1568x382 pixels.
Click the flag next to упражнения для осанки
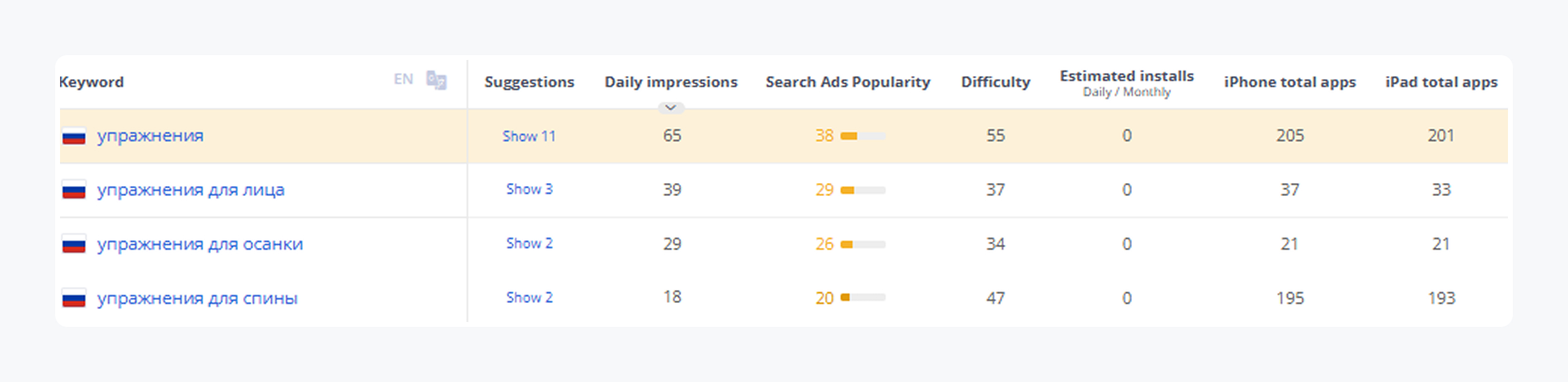[74, 245]
